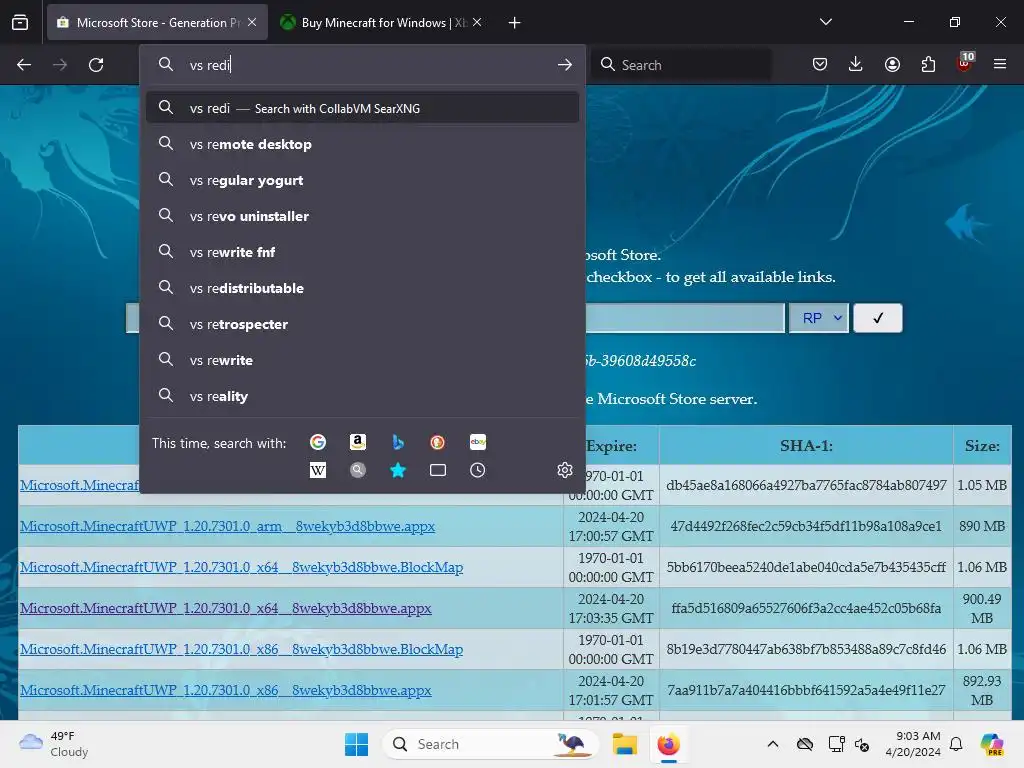This screenshot has width=1024, height=768.
Task: Search this time with Google
Action: pyautogui.click(x=317, y=442)
